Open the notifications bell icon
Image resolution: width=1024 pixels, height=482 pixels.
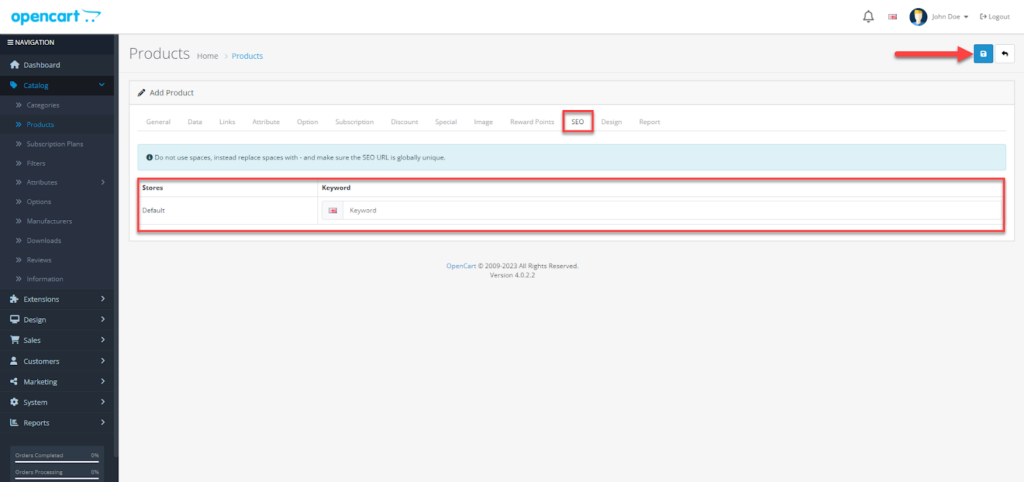[868, 17]
